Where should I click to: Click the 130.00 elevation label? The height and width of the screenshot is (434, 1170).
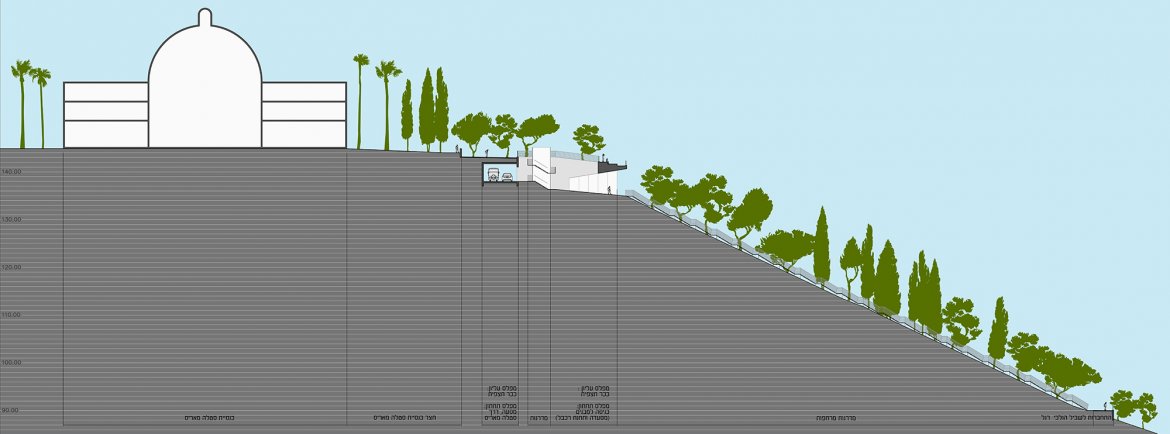click(12, 219)
